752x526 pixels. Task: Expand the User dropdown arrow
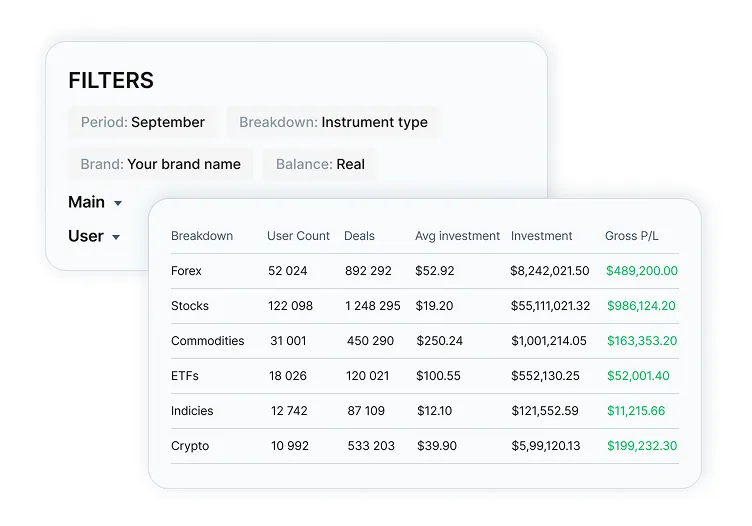(116, 237)
